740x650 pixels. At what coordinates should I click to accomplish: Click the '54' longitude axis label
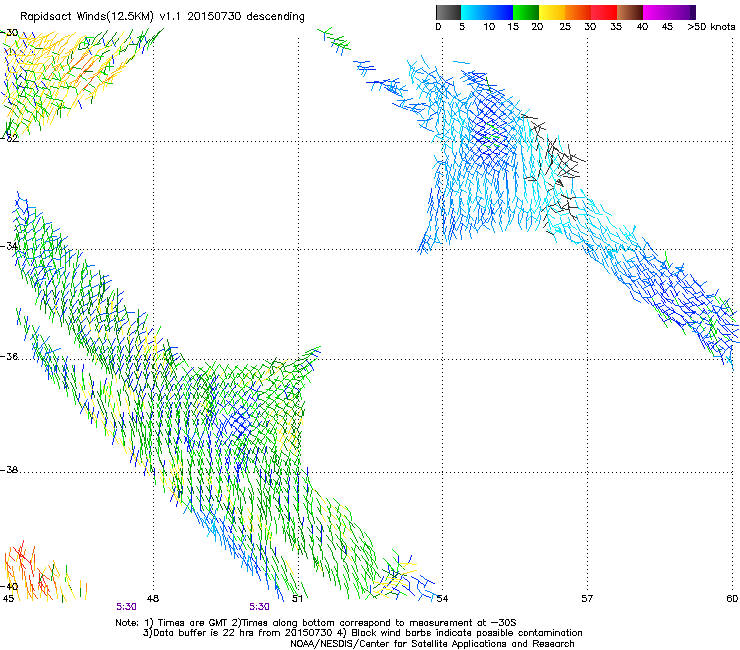(442, 599)
